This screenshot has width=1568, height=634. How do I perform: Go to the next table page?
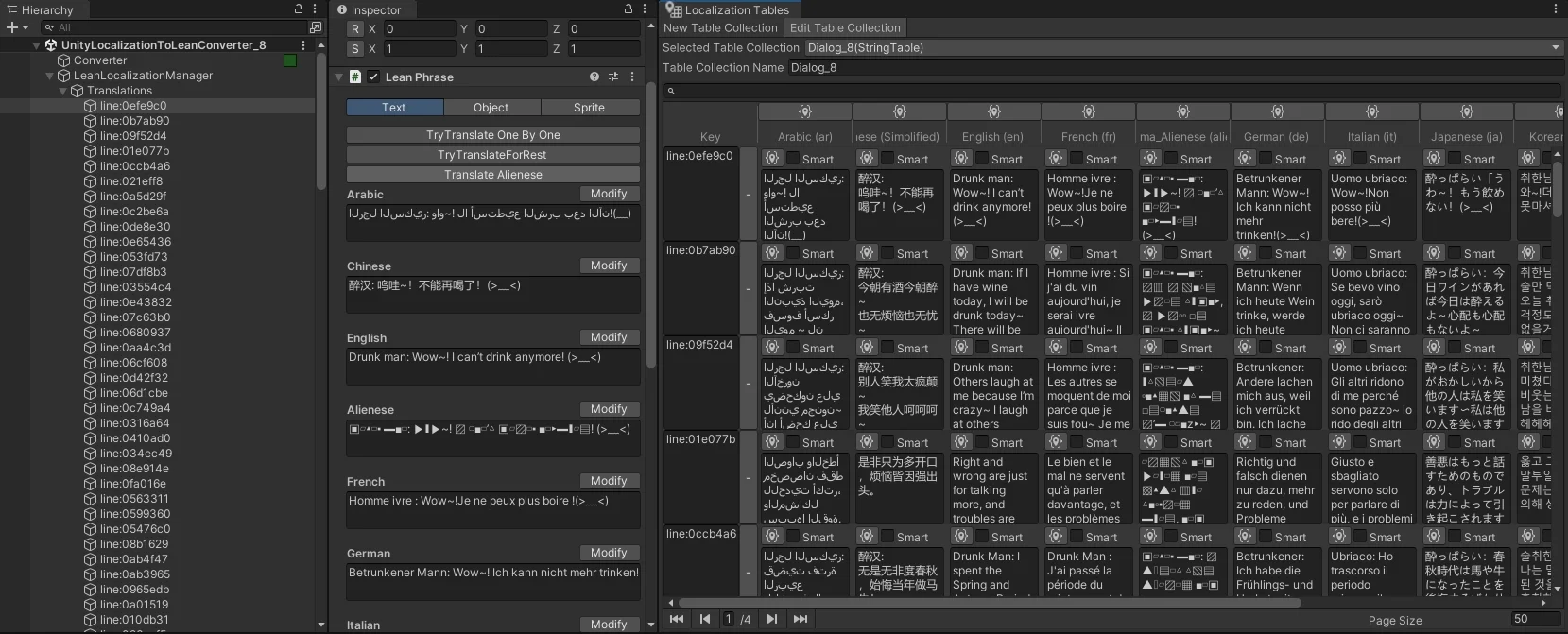click(x=772, y=619)
